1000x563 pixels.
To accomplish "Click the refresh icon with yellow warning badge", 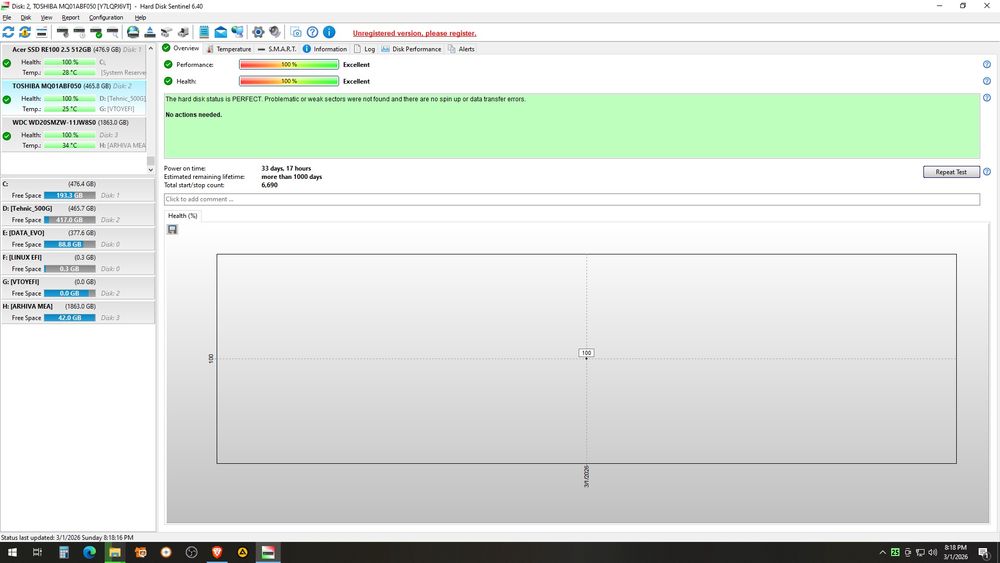I will click(25, 32).
